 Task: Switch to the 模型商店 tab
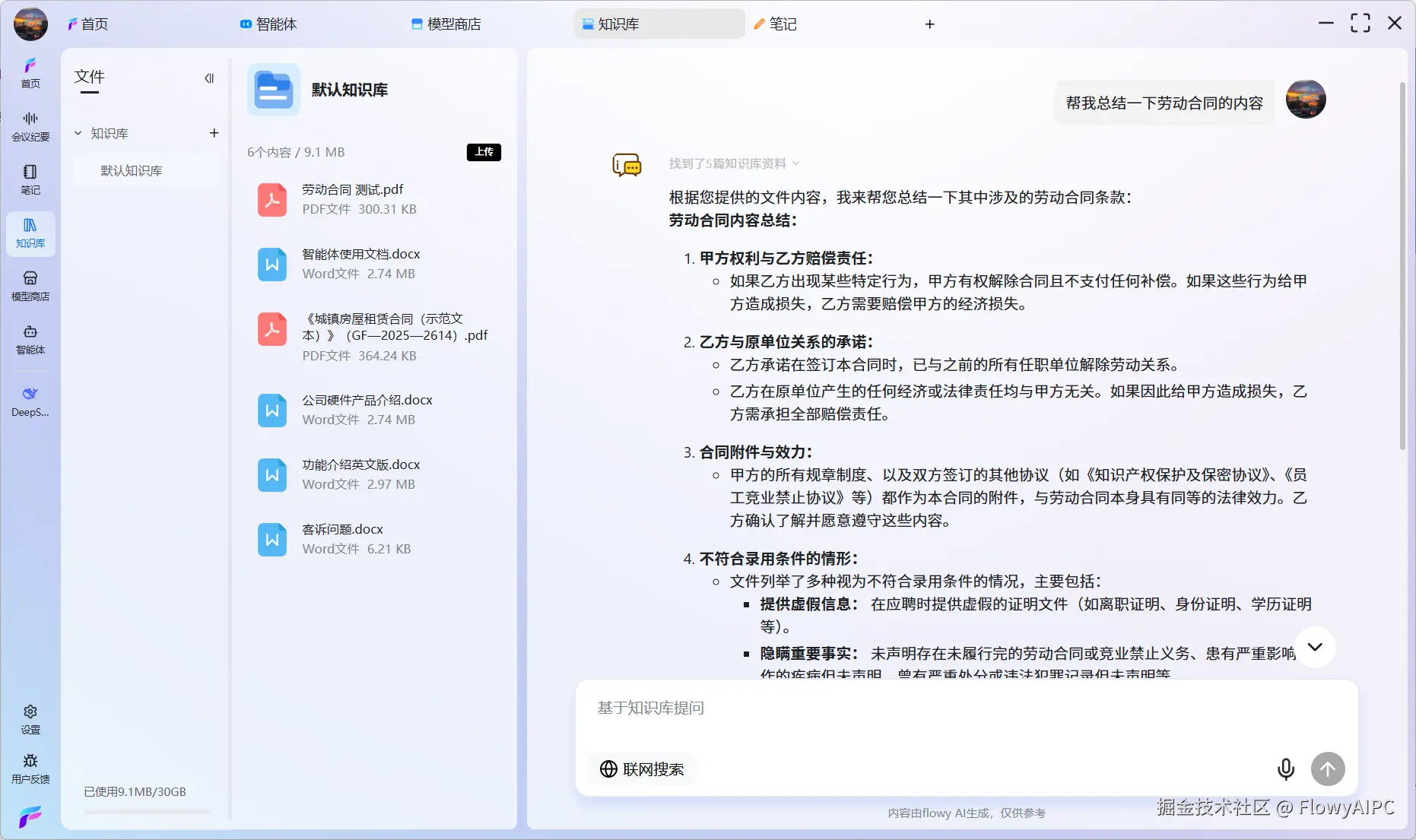tap(446, 24)
